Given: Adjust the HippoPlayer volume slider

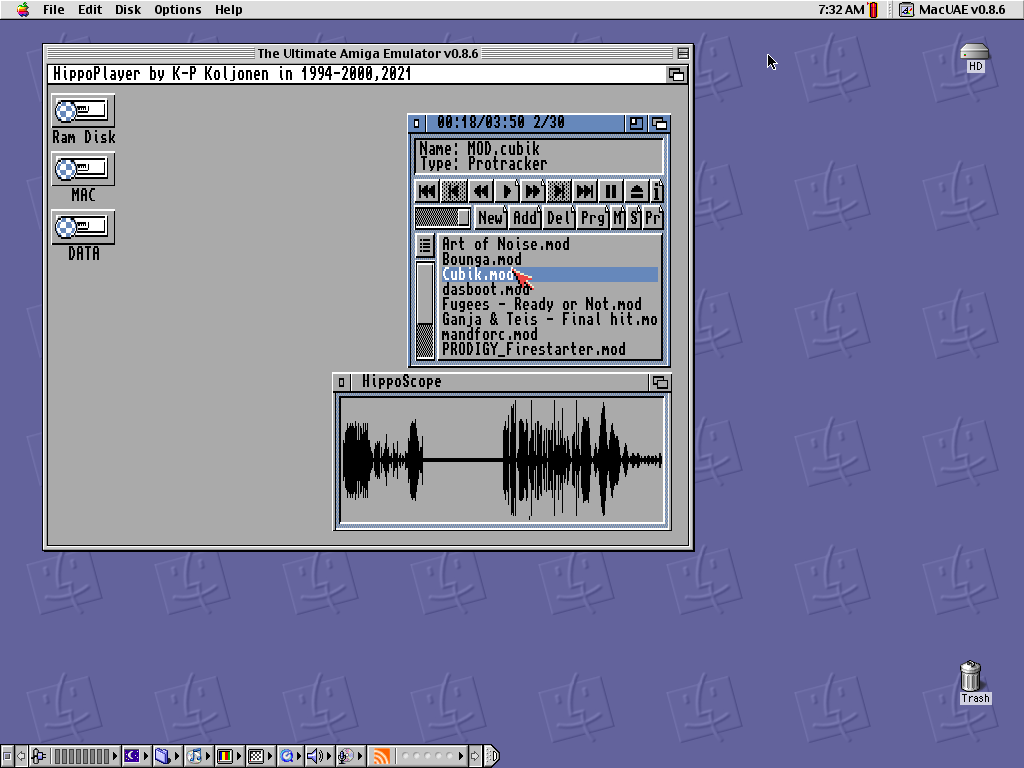Looking at the screenshot, I should (x=443, y=217).
